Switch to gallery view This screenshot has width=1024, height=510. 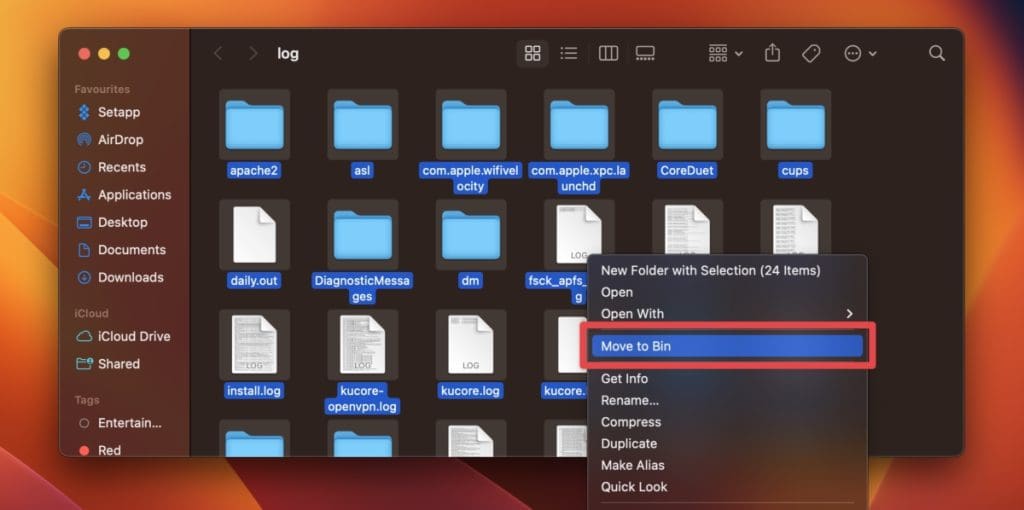click(645, 53)
